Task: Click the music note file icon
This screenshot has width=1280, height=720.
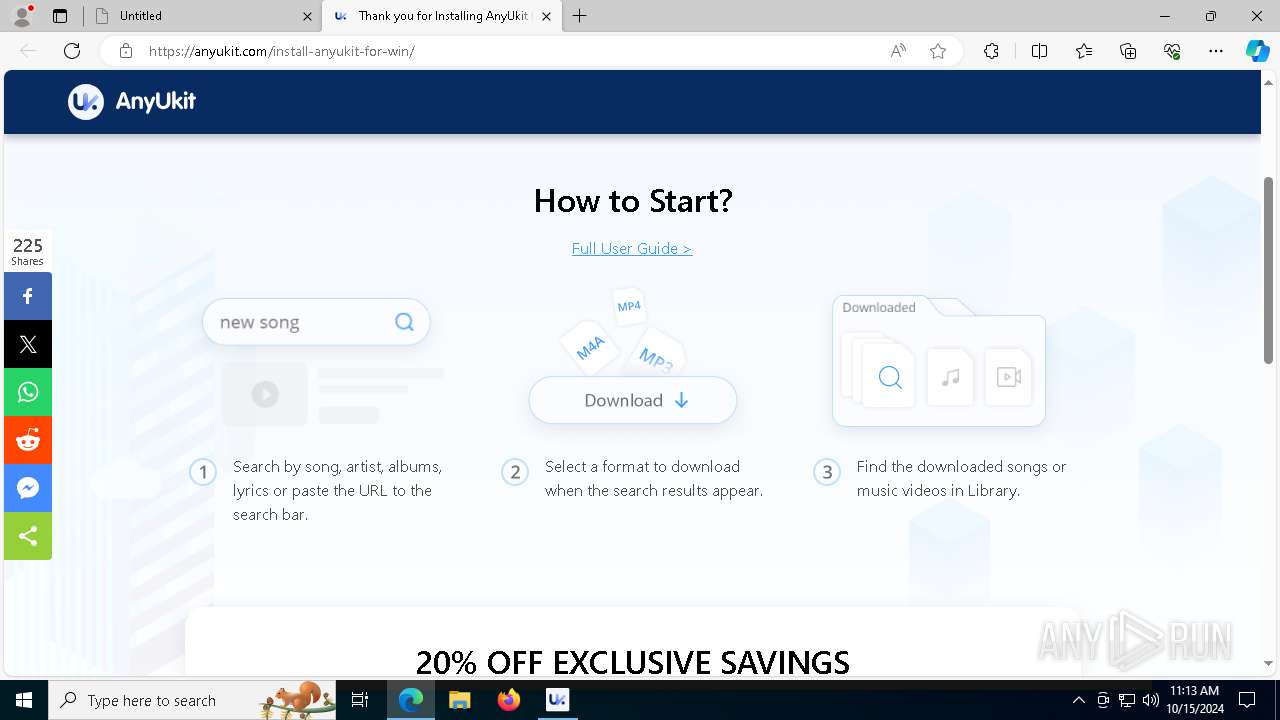Action: pyautogui.click(x=950, y=377)
